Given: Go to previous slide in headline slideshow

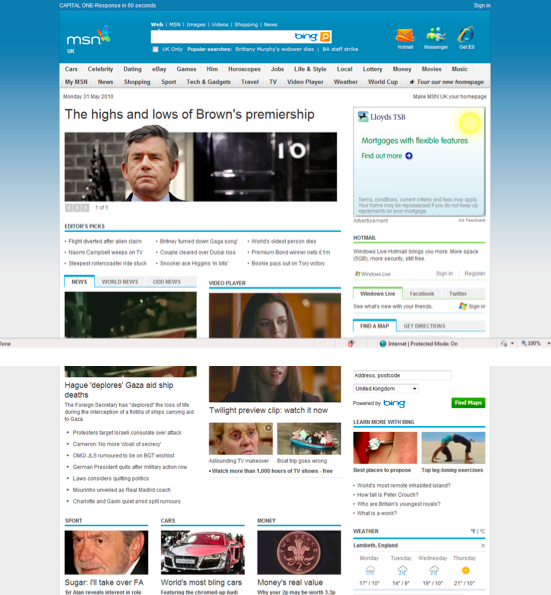Looking at the screenshot, I should point(68,208).
